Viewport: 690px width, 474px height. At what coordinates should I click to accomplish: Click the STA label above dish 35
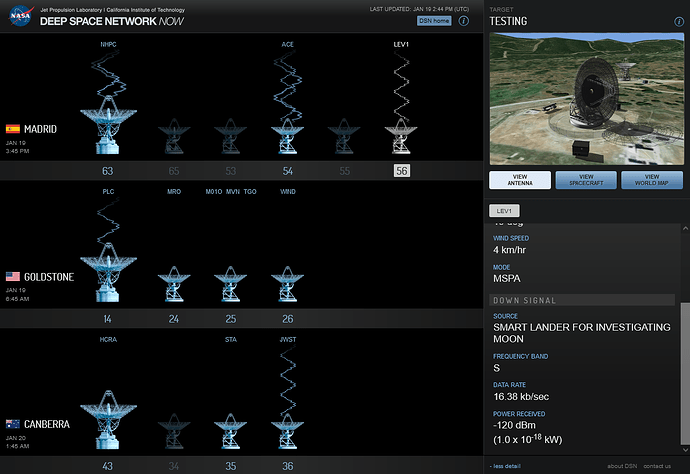[x=231, y=340]
